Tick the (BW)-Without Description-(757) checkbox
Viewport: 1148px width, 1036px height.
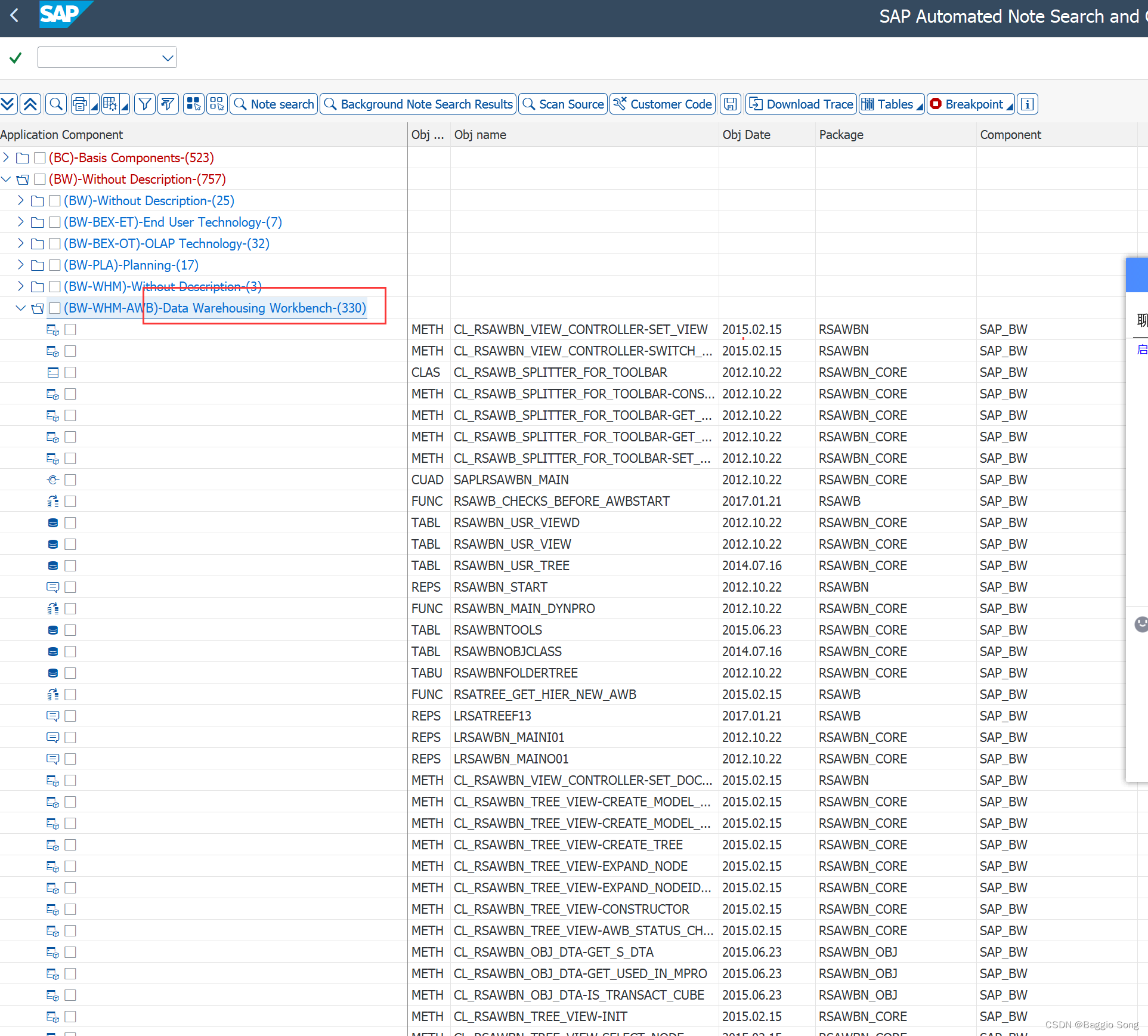[40, 179]
